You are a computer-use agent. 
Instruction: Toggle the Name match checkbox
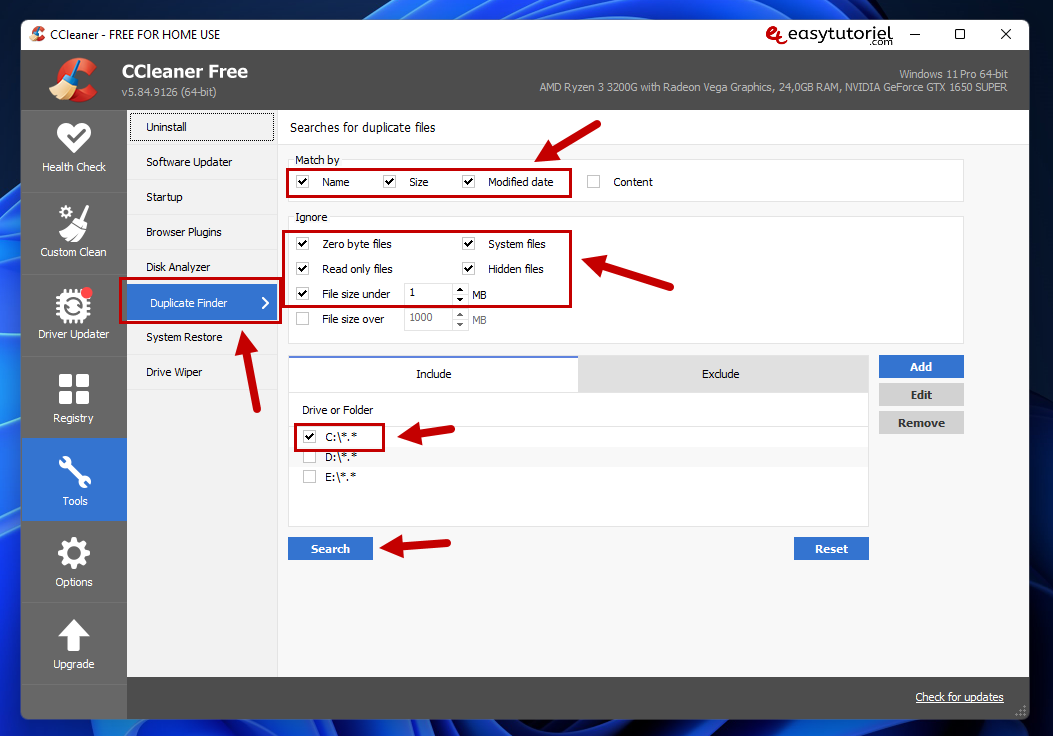[303, 182]
